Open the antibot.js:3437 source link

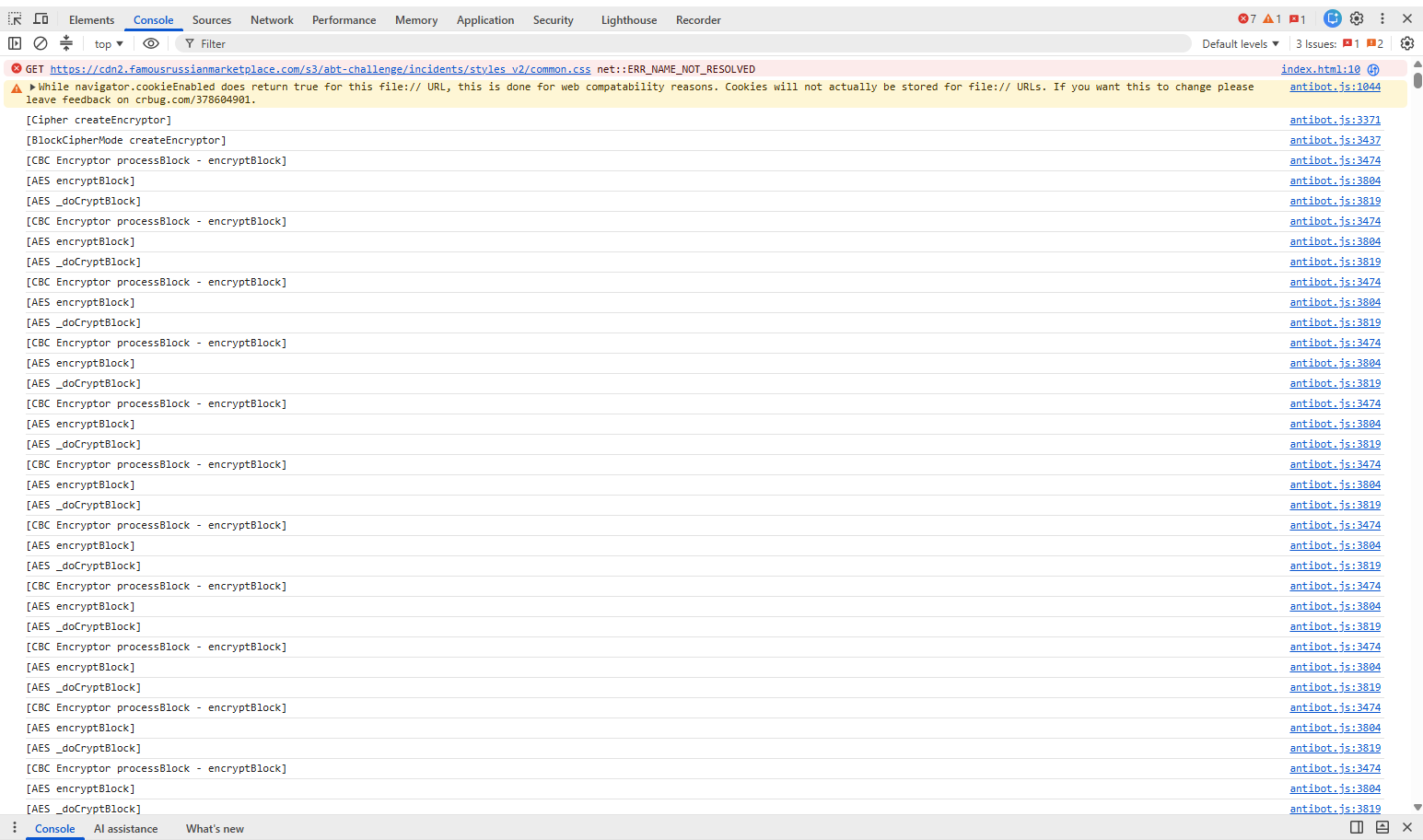[1336, 140]
